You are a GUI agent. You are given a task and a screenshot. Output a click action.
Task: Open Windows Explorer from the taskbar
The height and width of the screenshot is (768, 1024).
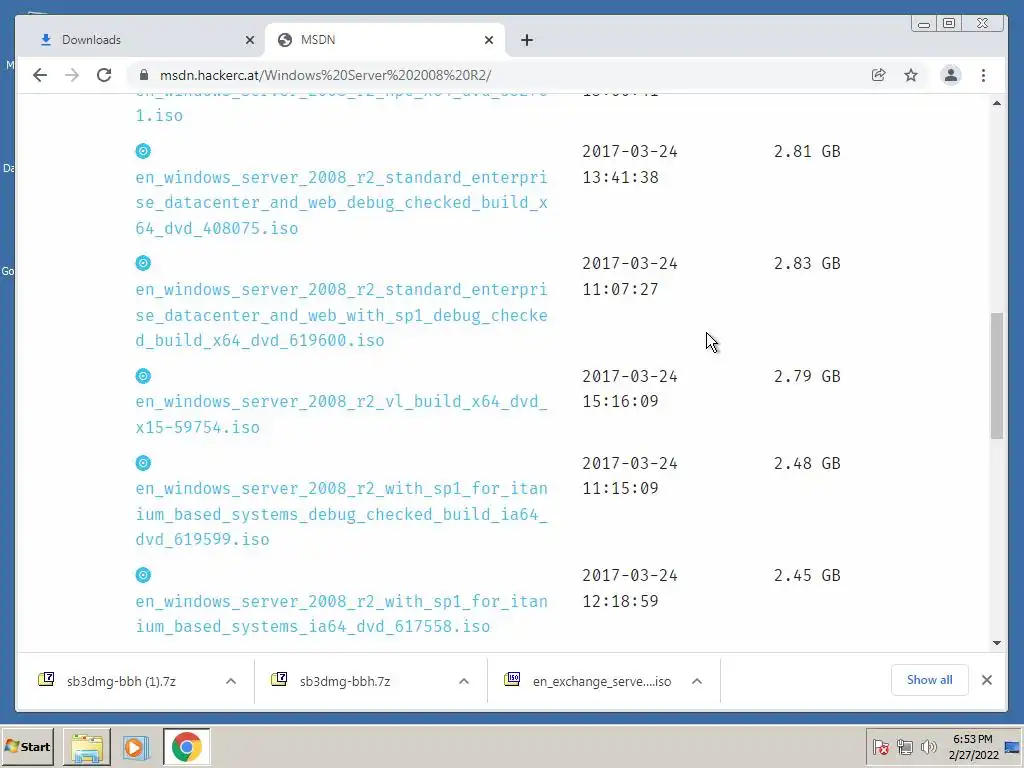click(x=87, y=747)
